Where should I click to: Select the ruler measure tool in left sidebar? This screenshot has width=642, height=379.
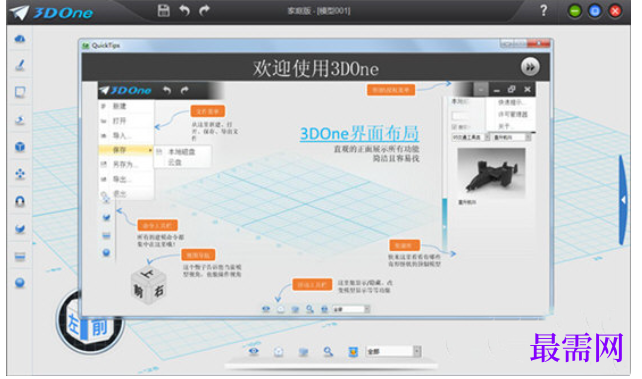tap(20, 256)
